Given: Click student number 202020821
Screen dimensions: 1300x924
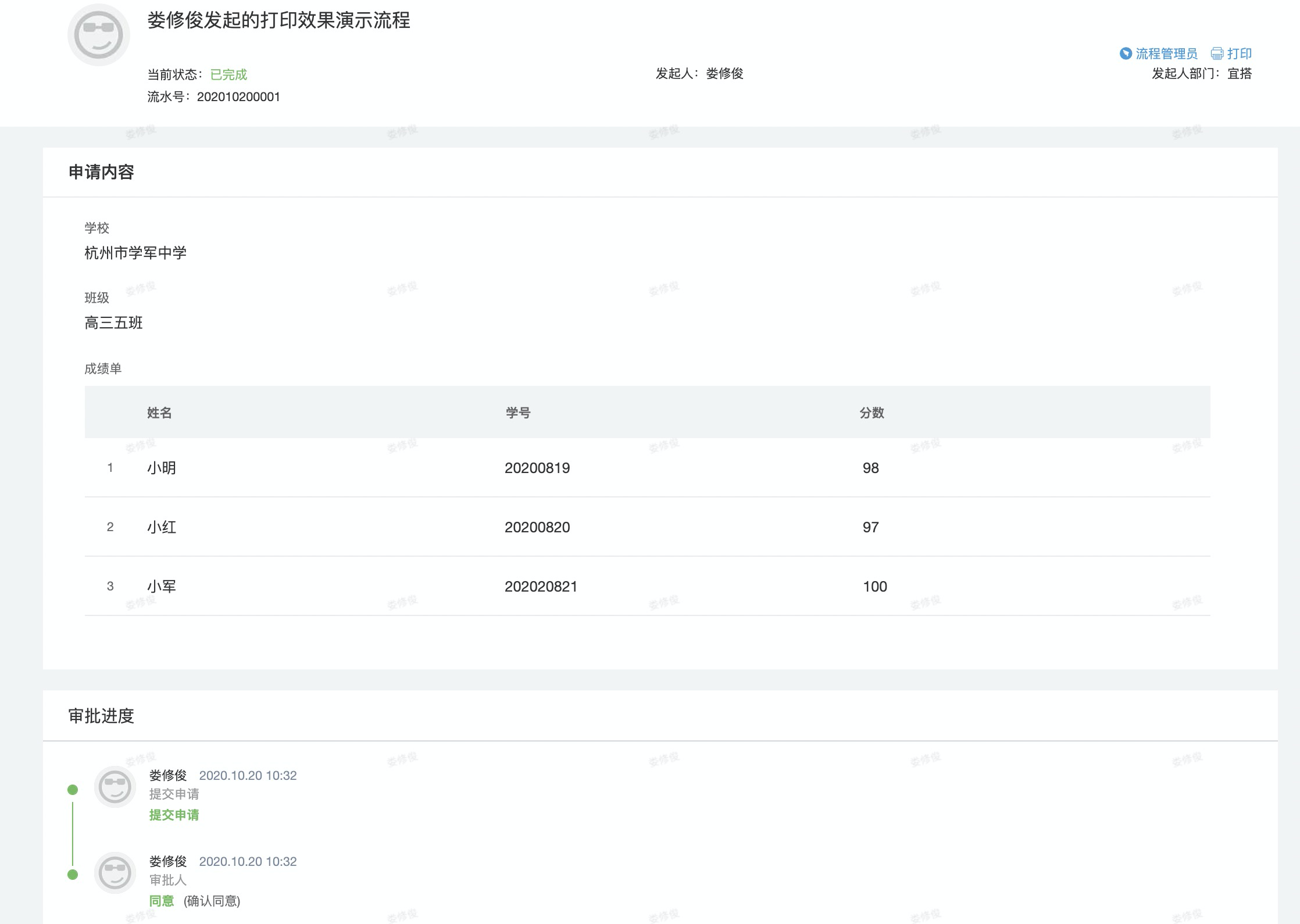Looking at the screenshot, I should pyautogui.click(x=541, y=586).
